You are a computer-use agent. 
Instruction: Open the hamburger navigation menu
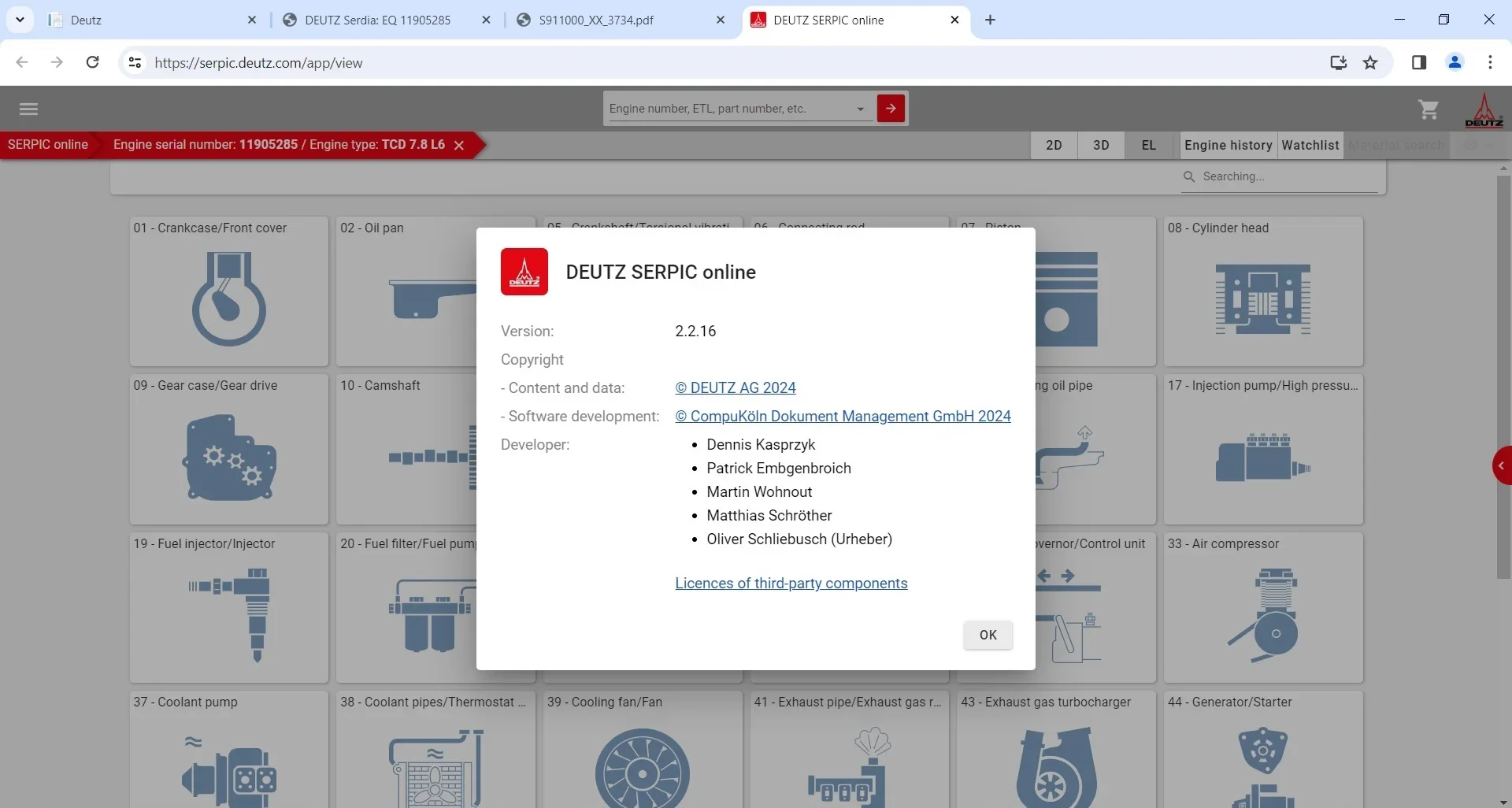tap(28, 109)
